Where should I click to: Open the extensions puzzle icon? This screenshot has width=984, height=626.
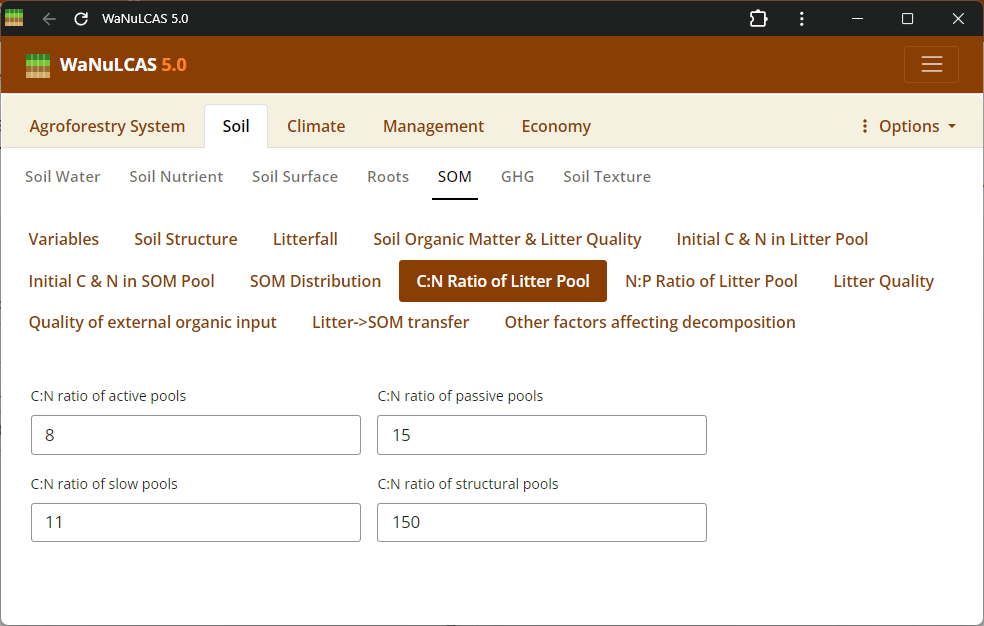[x=758, y=19]
